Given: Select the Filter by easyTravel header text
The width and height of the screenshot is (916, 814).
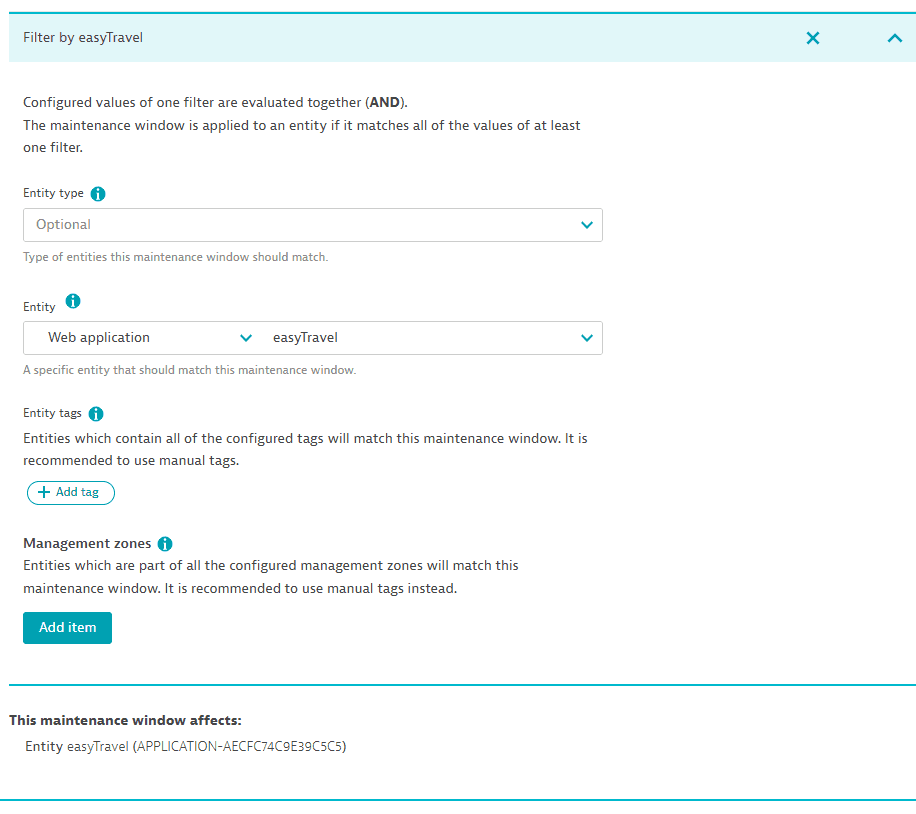Looking at the screenshot, I should [83, 37].
